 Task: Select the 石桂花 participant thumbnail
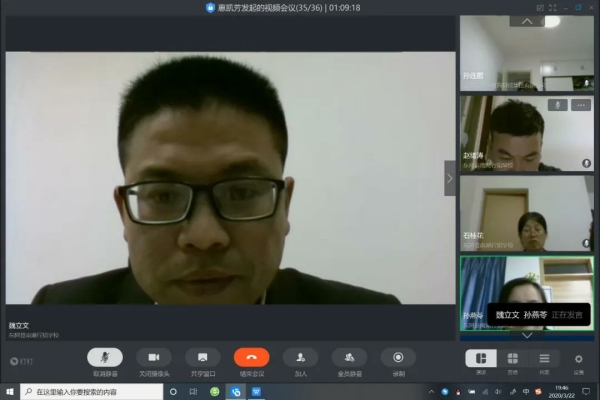tap(527, 213)
